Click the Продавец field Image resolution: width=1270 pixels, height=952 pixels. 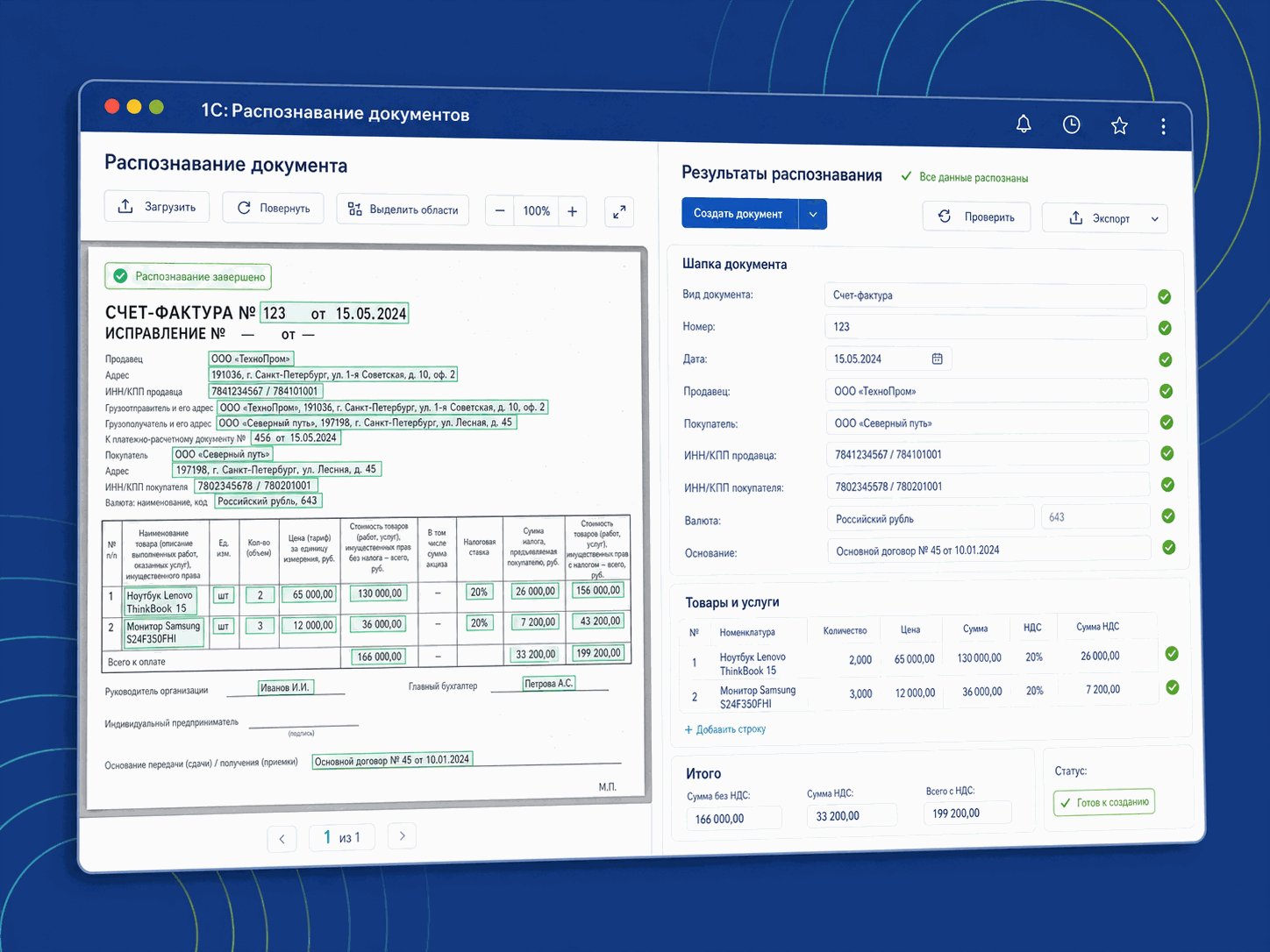tap(987, 391)
